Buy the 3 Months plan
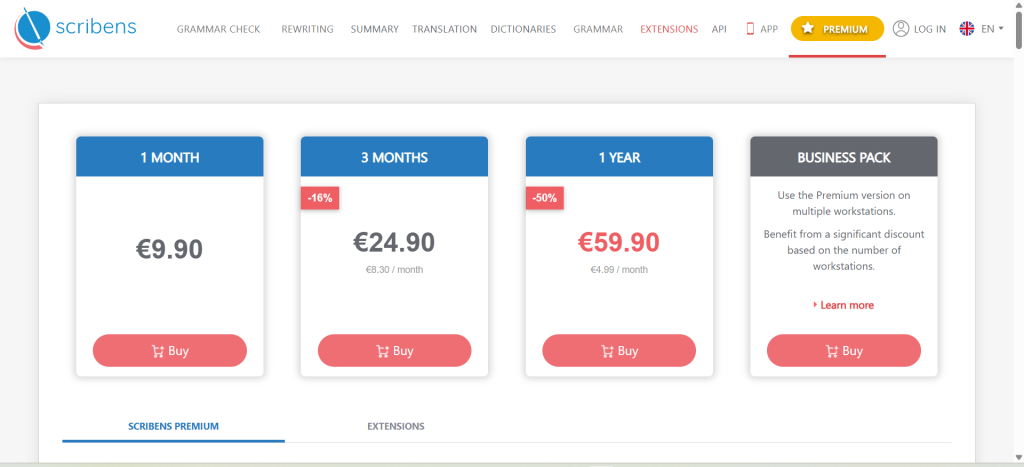The image size is (1024, 467). (394, 351)
